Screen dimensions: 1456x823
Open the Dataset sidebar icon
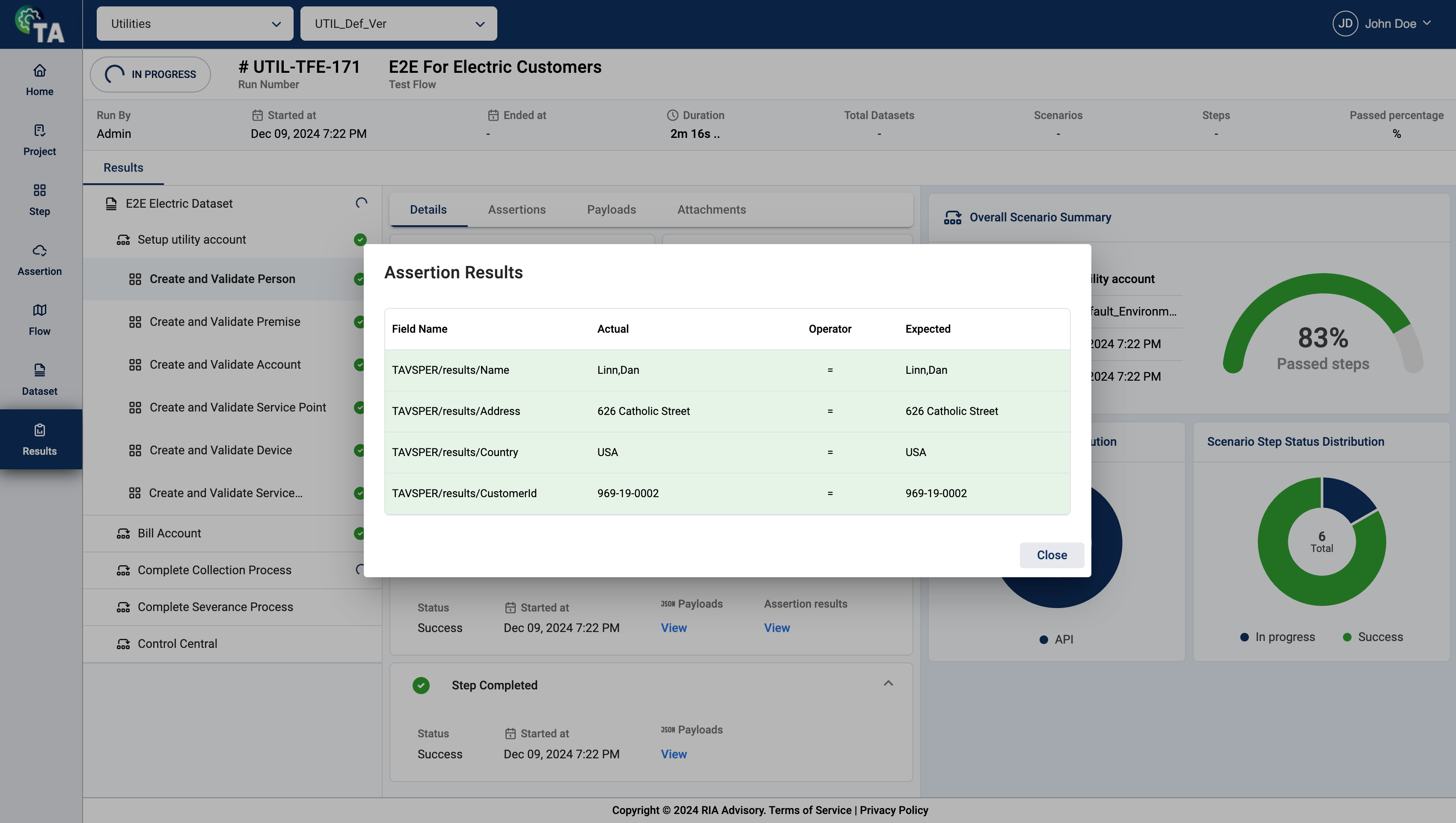click(39, 370)
